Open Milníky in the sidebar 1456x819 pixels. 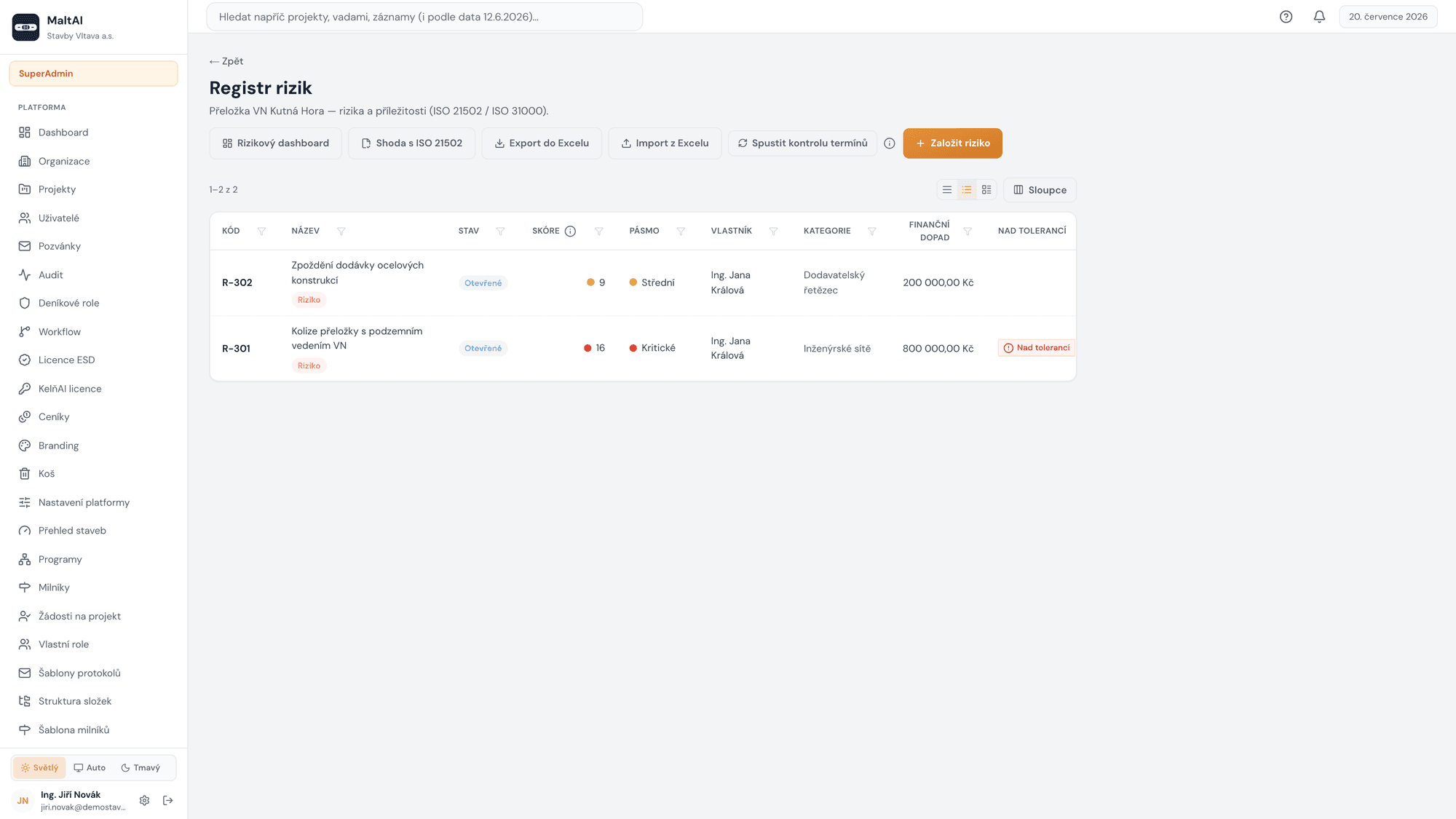click(x=93, y=587)
